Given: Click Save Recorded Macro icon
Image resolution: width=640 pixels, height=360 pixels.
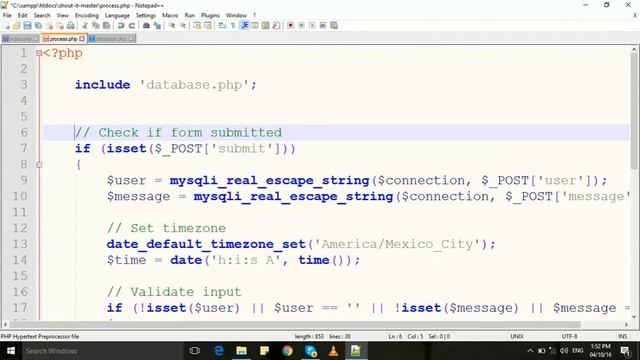Looking at the screenshot, I should coord(334,25).
